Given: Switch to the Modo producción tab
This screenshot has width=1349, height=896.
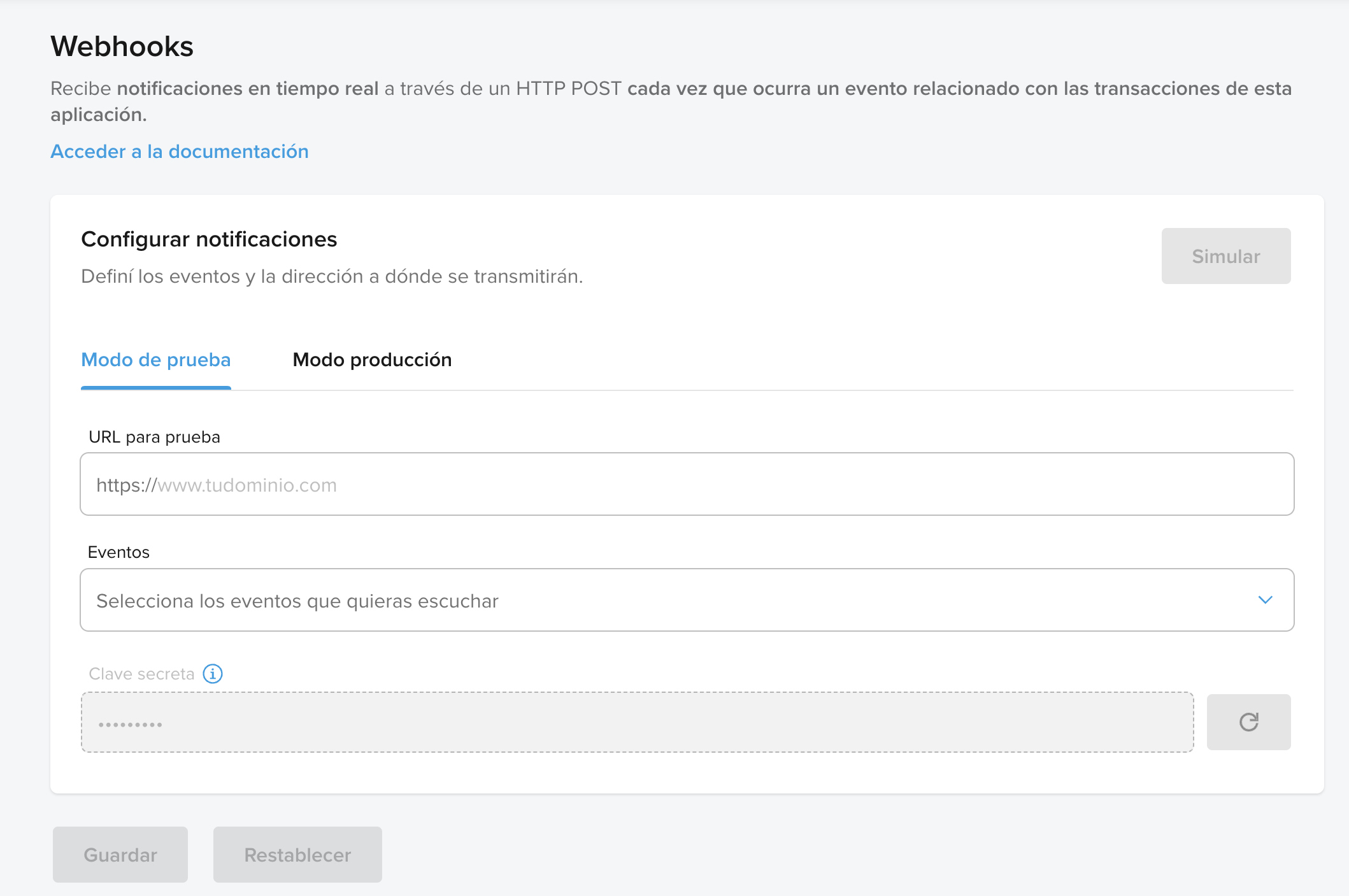Looking at the screenshot, I should 372,360.
